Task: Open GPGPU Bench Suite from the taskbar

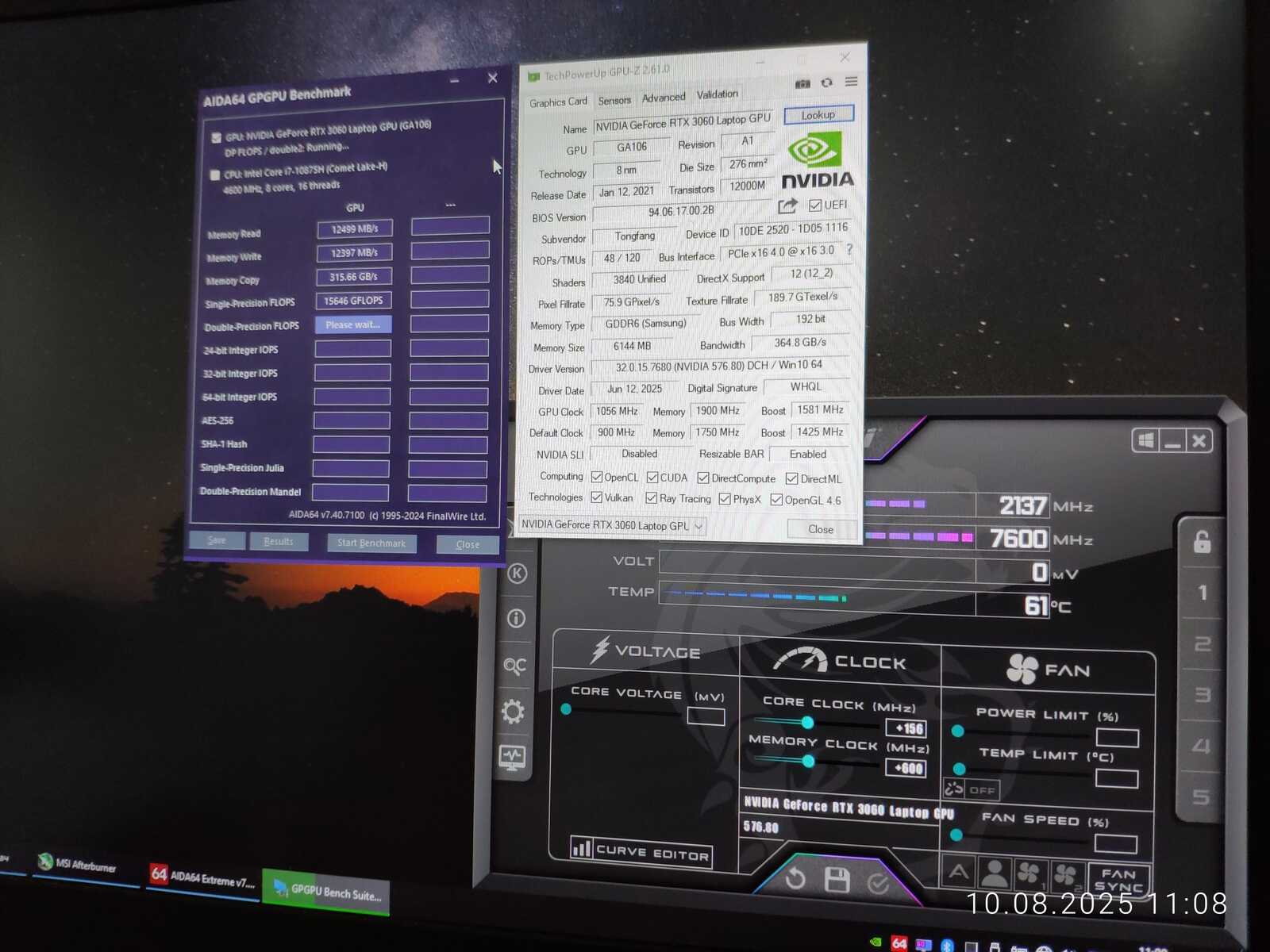Action: click(x=326, y=891)
